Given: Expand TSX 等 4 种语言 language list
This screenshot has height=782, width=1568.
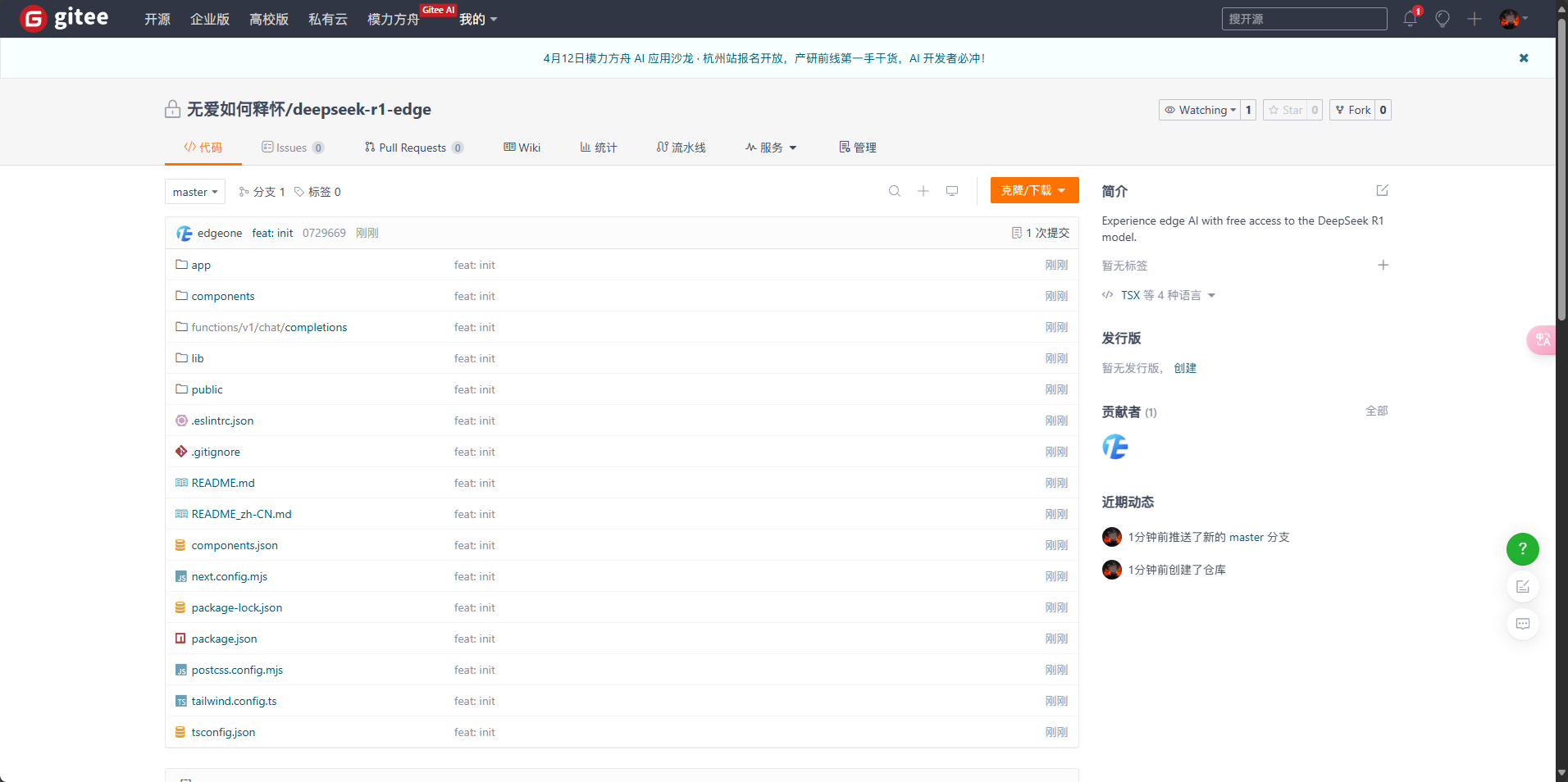Looking at the screenshot, I should pos(1160,295).
